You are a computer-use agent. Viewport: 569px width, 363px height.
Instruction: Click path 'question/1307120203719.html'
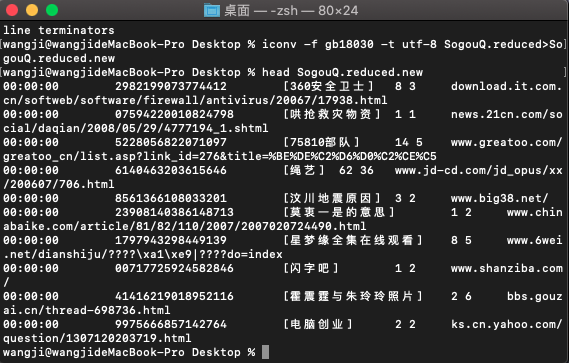coord(97,338)
